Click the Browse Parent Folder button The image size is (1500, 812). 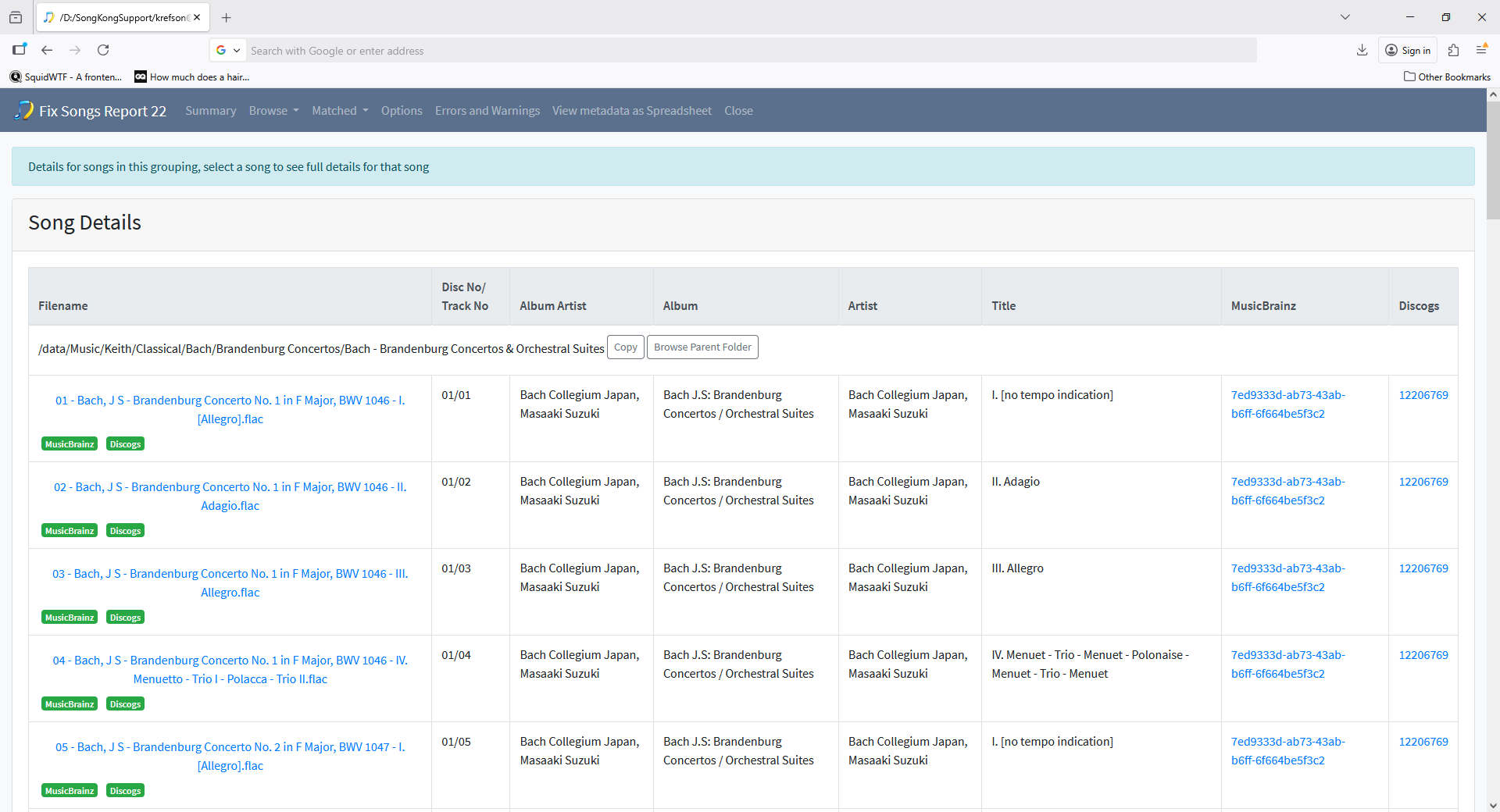tap(702, 347)
